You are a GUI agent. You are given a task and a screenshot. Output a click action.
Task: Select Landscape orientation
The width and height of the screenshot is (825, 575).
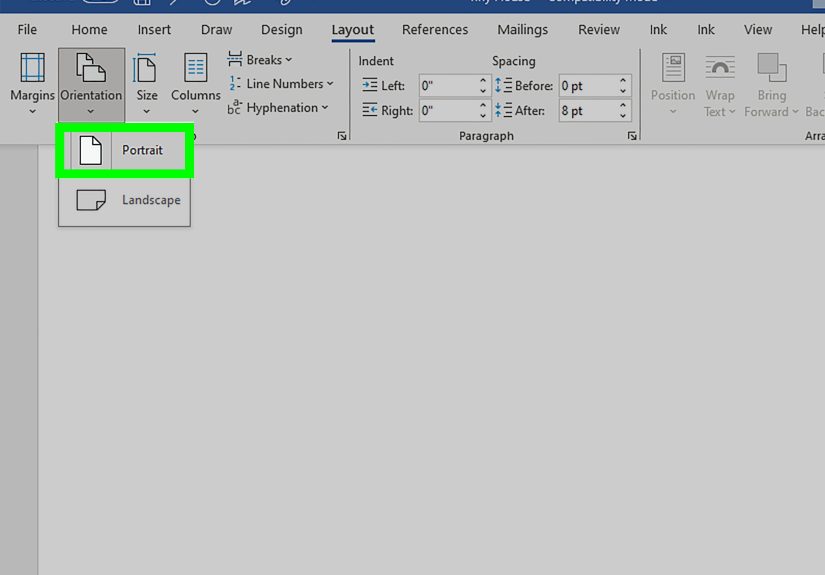point(124,200)
